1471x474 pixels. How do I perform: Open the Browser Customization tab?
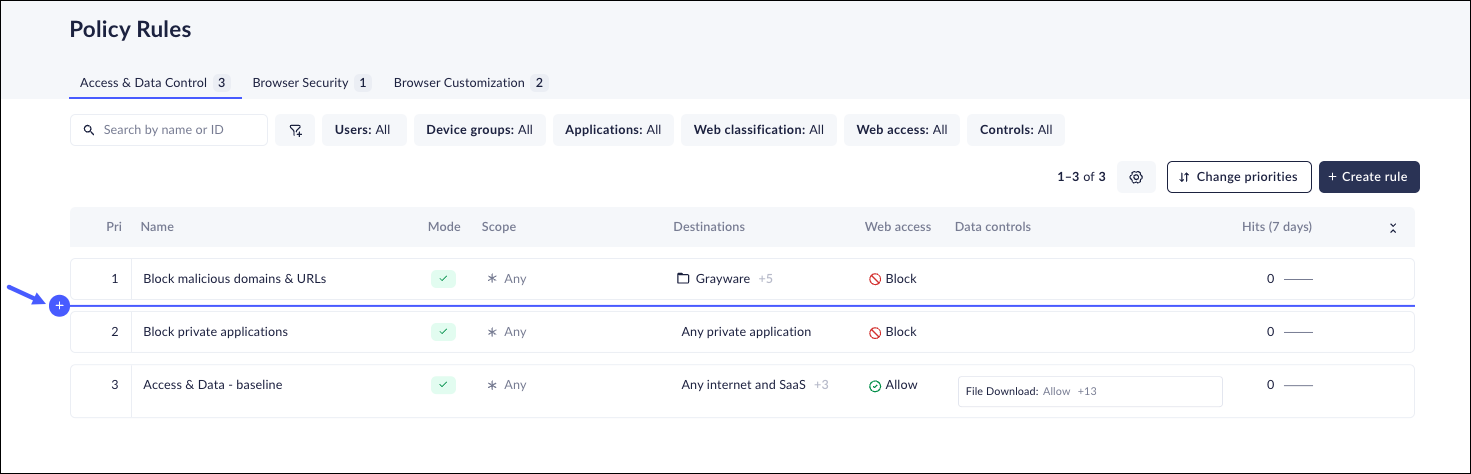[x=469, y=83]
